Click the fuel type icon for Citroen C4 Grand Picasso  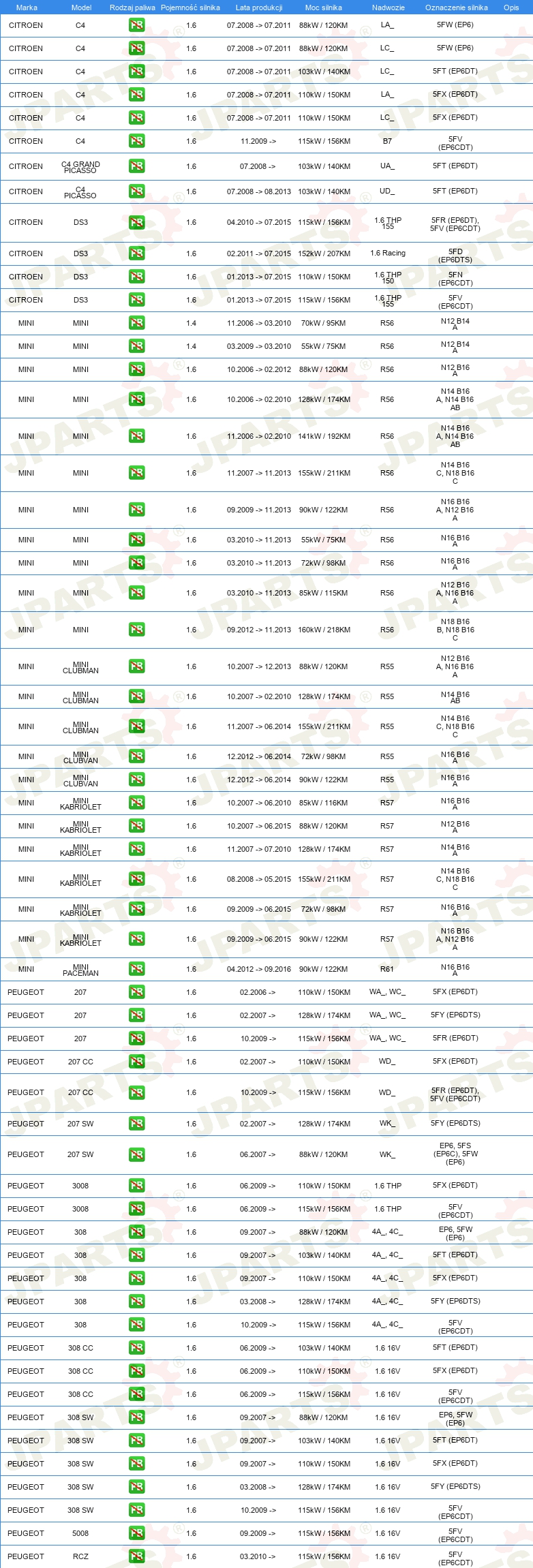tap(137, 166)
